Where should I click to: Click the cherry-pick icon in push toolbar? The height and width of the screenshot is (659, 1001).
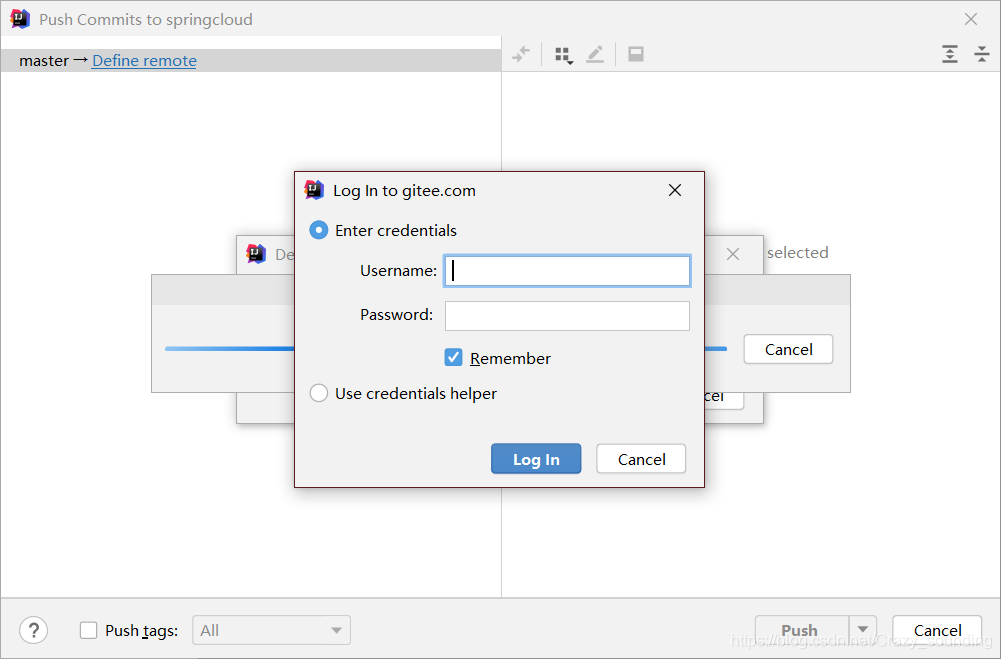click(521, 54)
